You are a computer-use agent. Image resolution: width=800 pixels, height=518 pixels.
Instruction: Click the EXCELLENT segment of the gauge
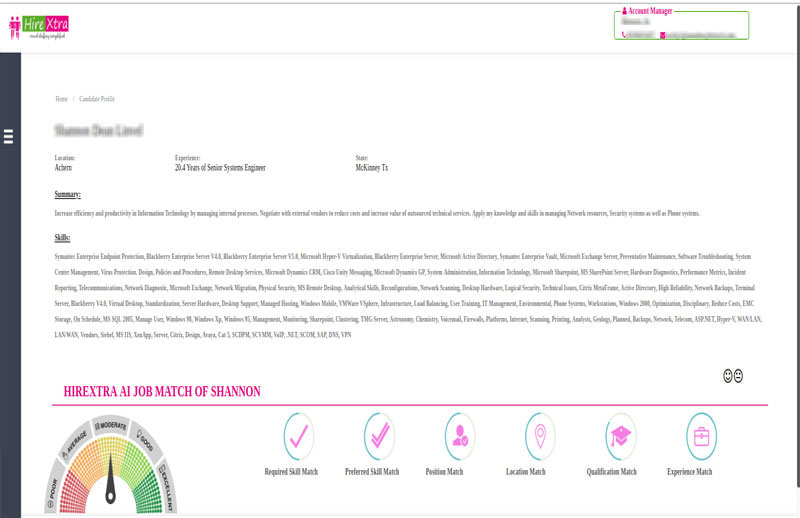[x=167, y=486]
